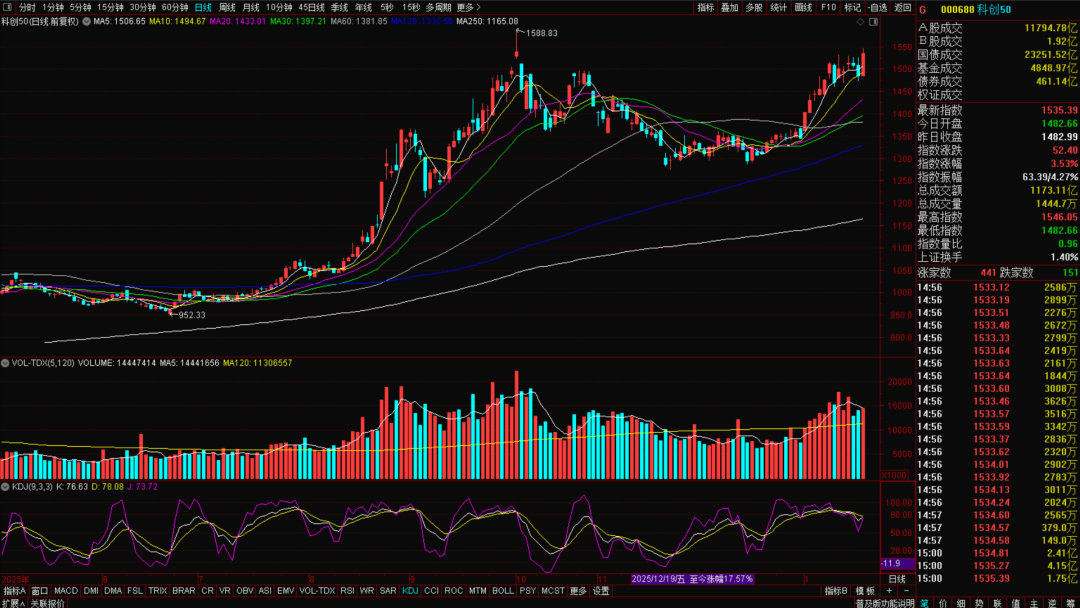Open the F10 company info
The width and height of the screenshot is (1080, 608).
(x=828, y=7)
